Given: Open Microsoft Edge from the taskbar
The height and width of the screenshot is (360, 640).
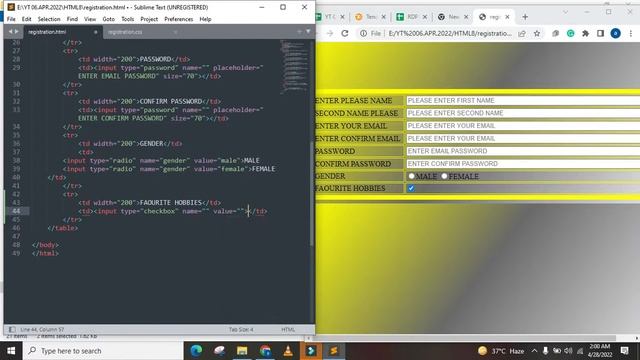Looking at the screenshot, I should click(x=197, y=351).
